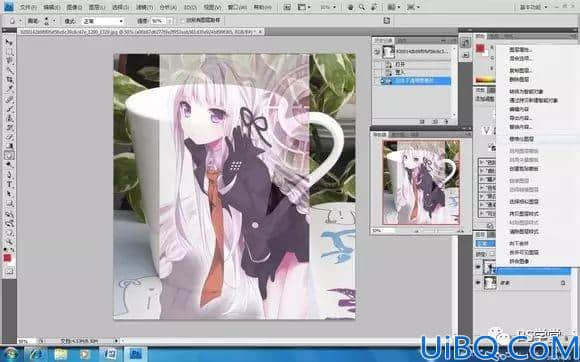
Task: Select the Gradient tool
Action: coord(9,146)
